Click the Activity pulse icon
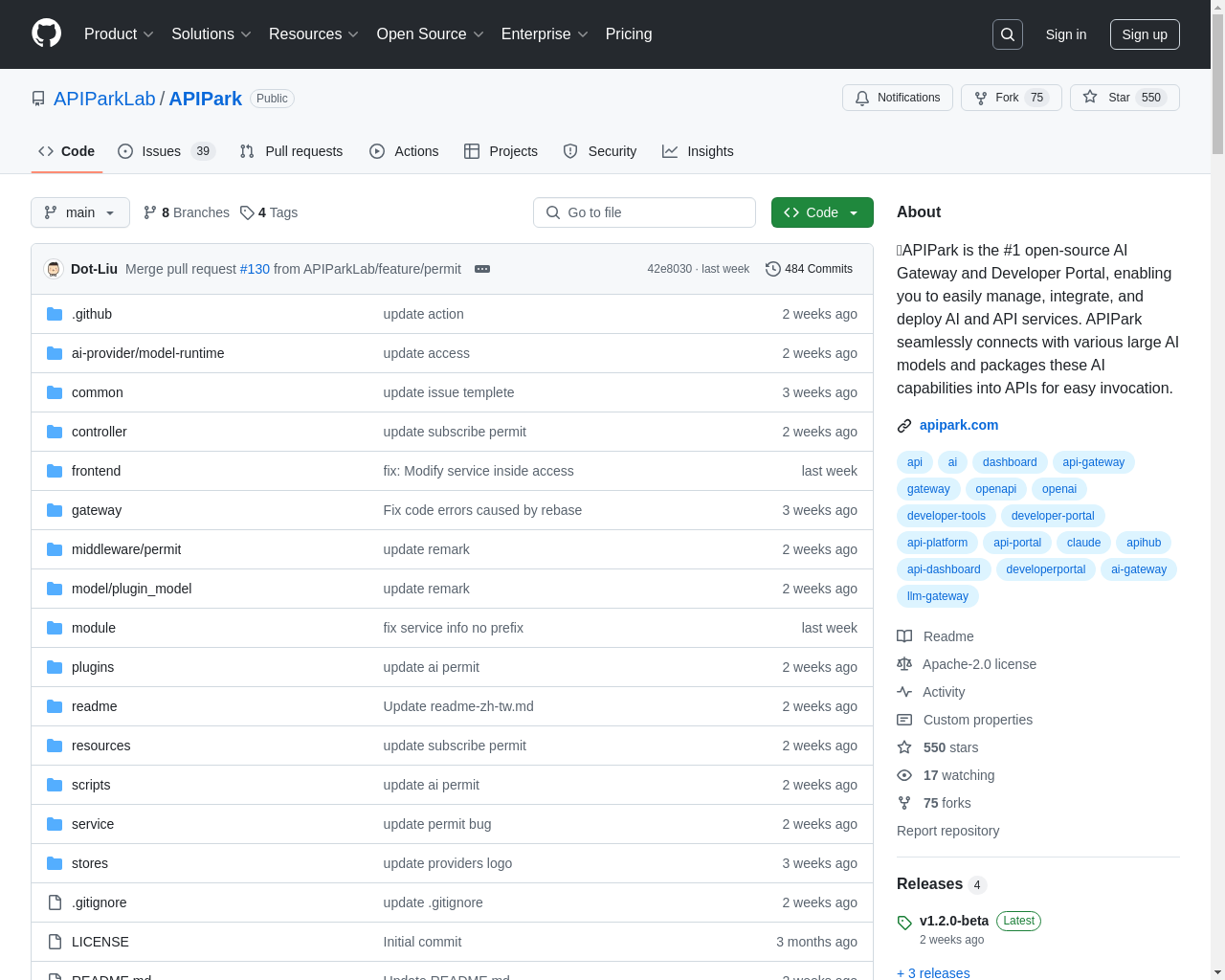Viewport: 1225px width, 980px height. pos(904,692)
